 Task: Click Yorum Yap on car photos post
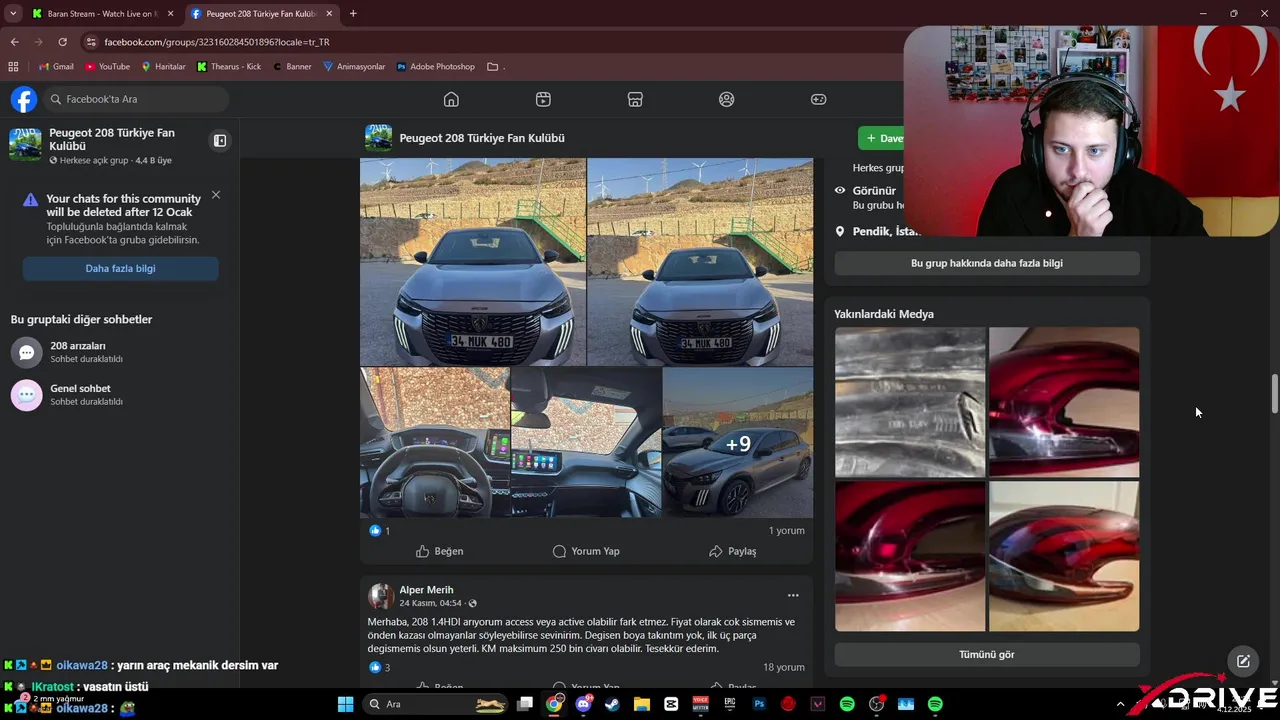[x=586, y=551]
